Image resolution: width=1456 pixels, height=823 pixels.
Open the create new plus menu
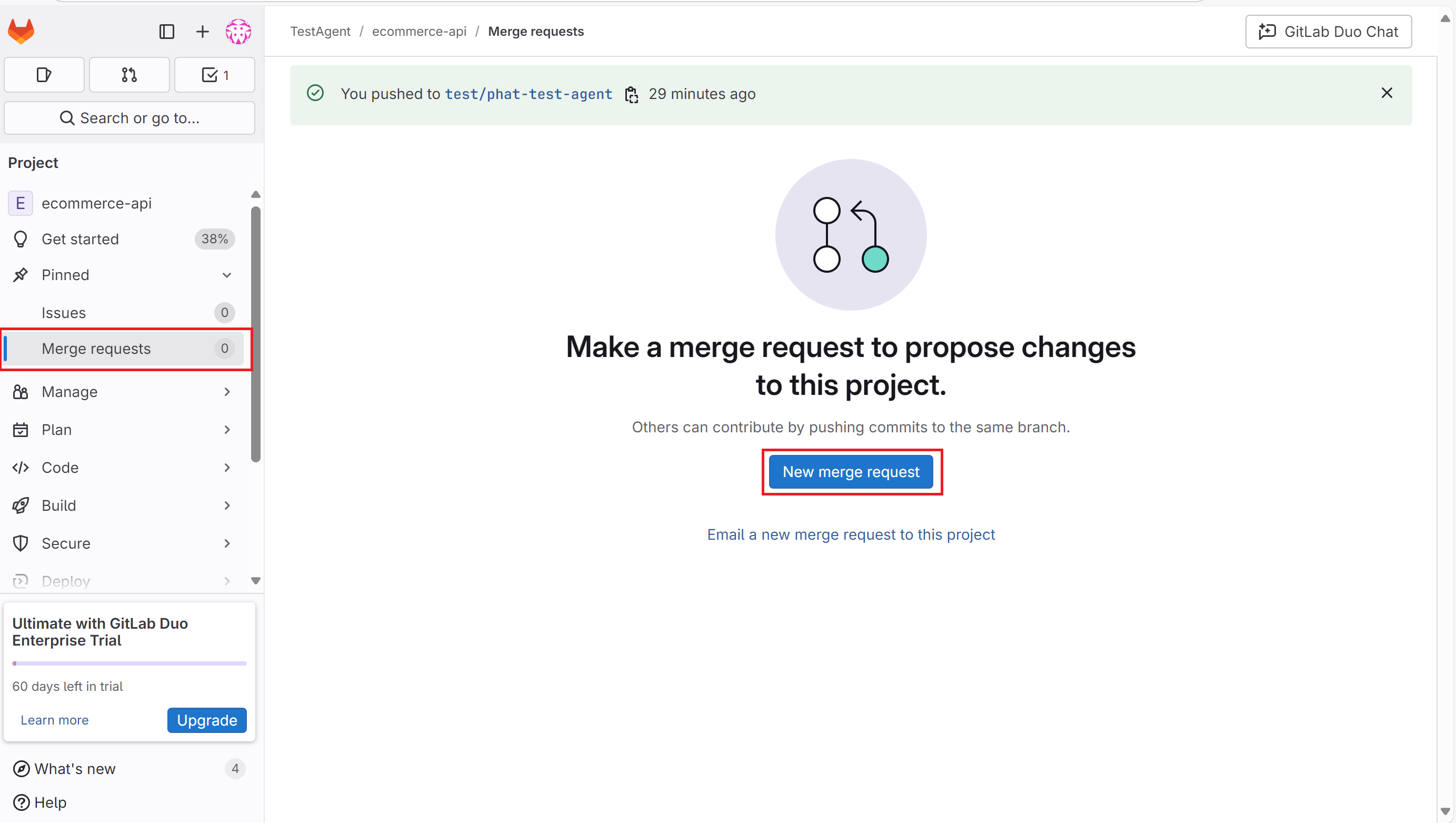click(202, 32)
